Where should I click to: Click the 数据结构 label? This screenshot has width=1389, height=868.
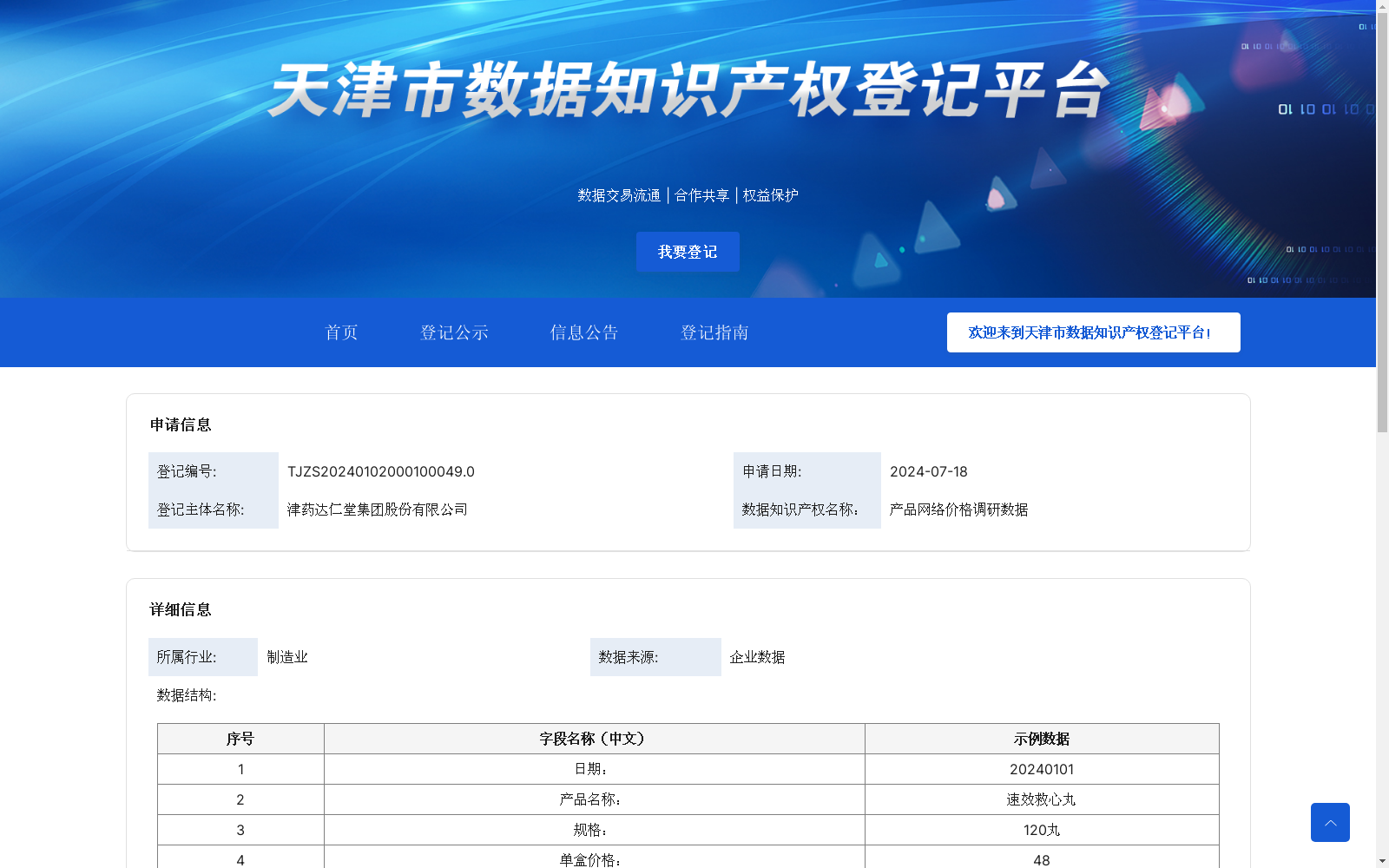click(187, 695)
